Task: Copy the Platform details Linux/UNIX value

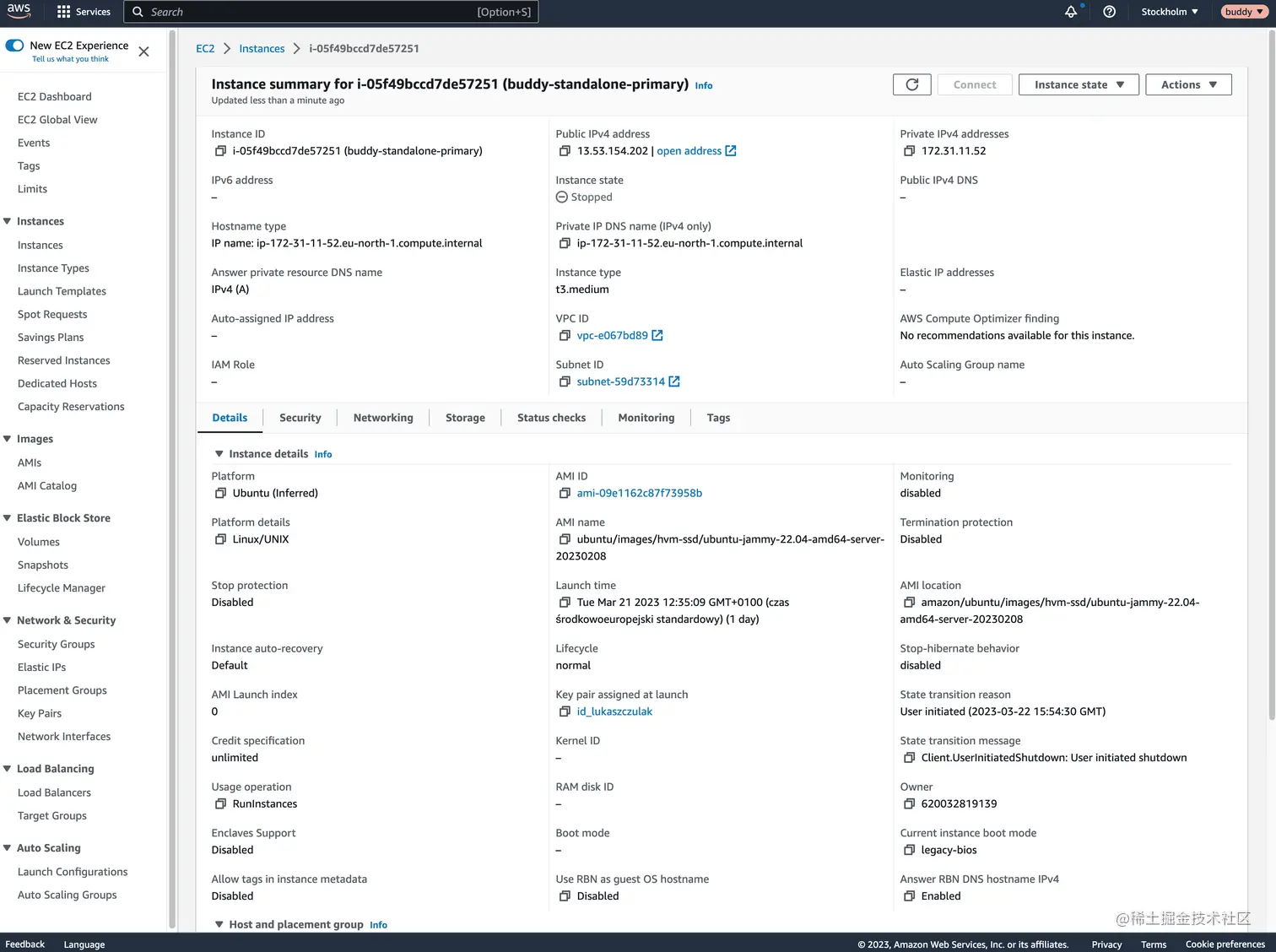Action: click(x=220, y=539)
